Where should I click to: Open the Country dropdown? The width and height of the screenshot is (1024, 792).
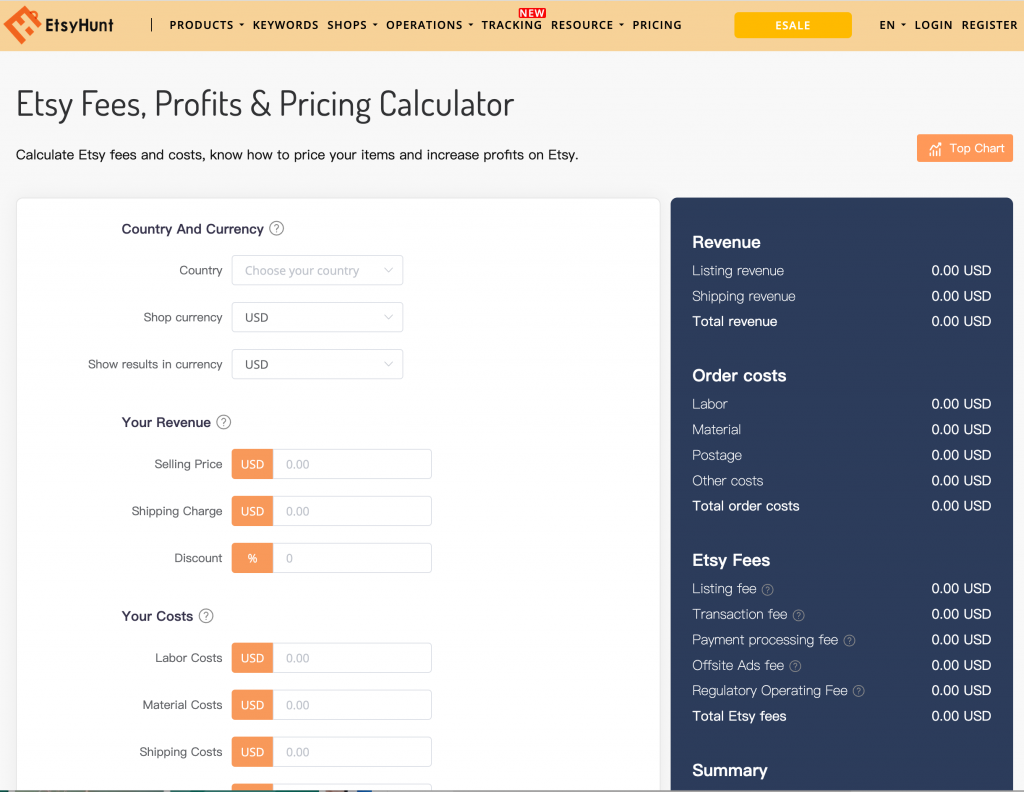pos(317,271)
